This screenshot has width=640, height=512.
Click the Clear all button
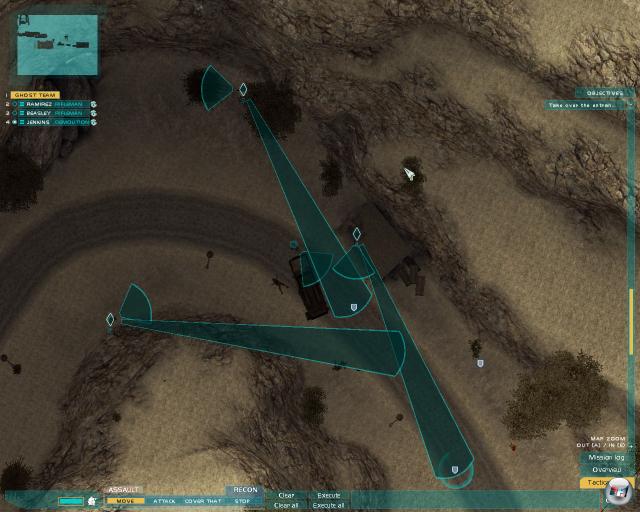coord(286,505)
